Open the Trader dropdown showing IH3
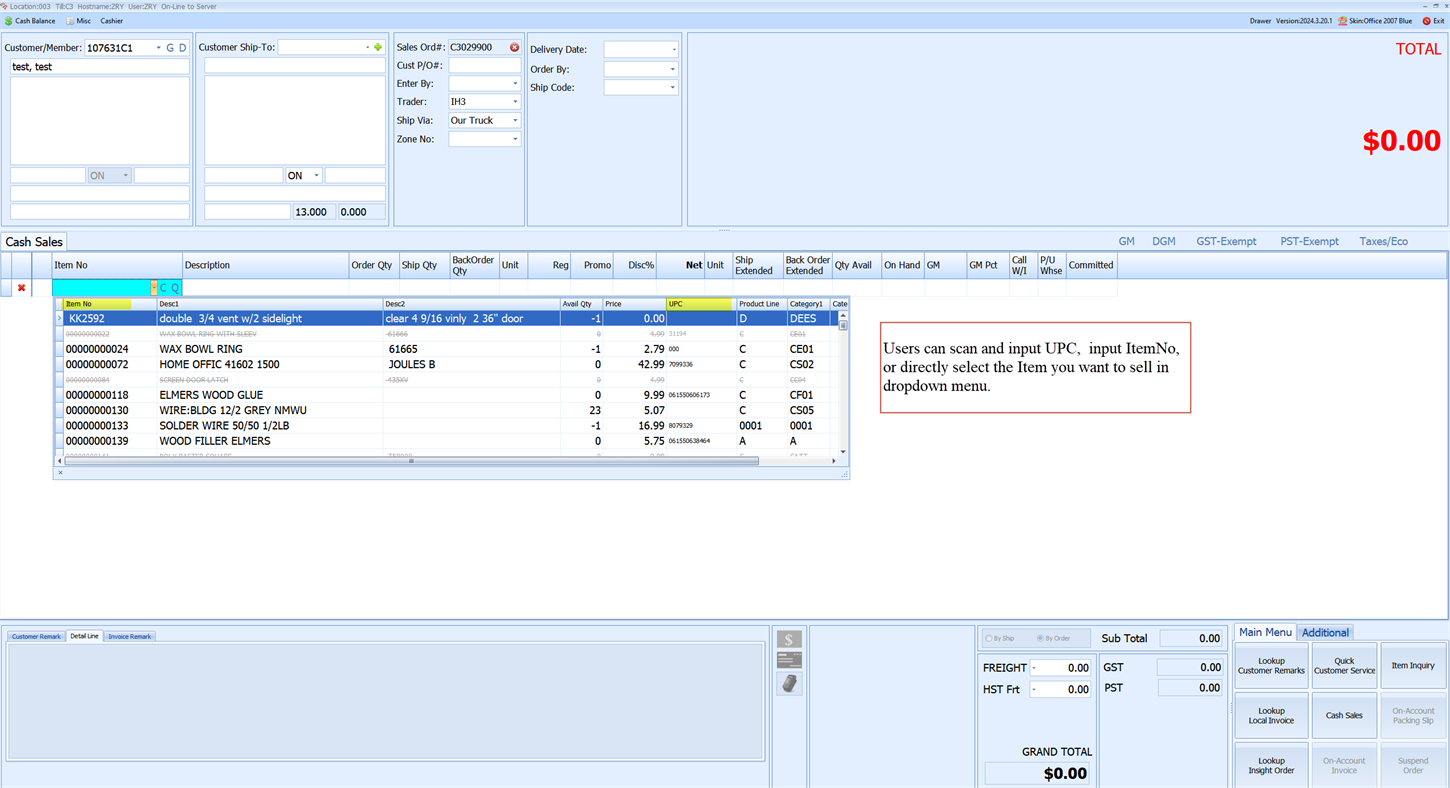 [515, 102]
